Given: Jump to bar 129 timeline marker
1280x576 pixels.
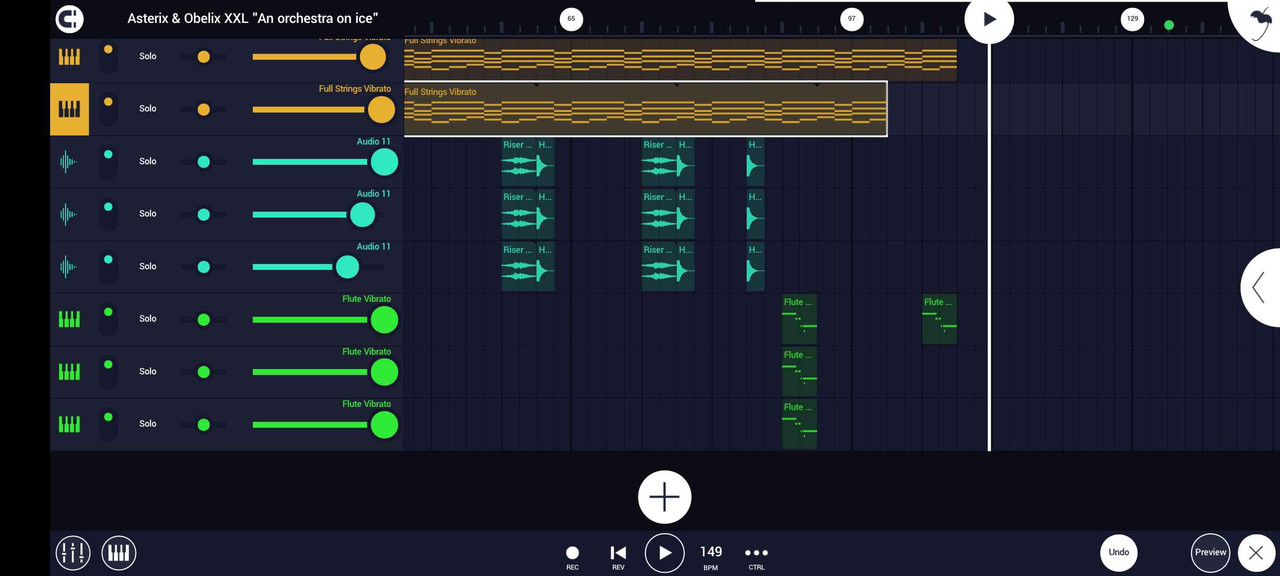Looking at the screenshot, I should (1132, 18).
